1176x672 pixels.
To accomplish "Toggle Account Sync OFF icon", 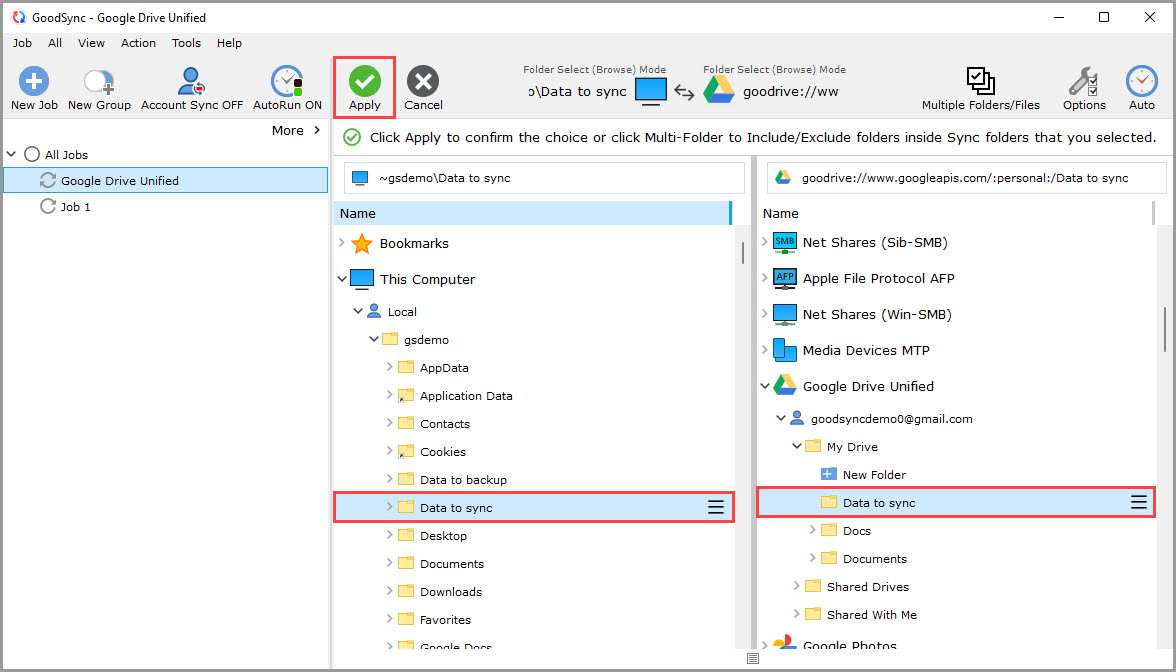I will (x=191, y=81).
